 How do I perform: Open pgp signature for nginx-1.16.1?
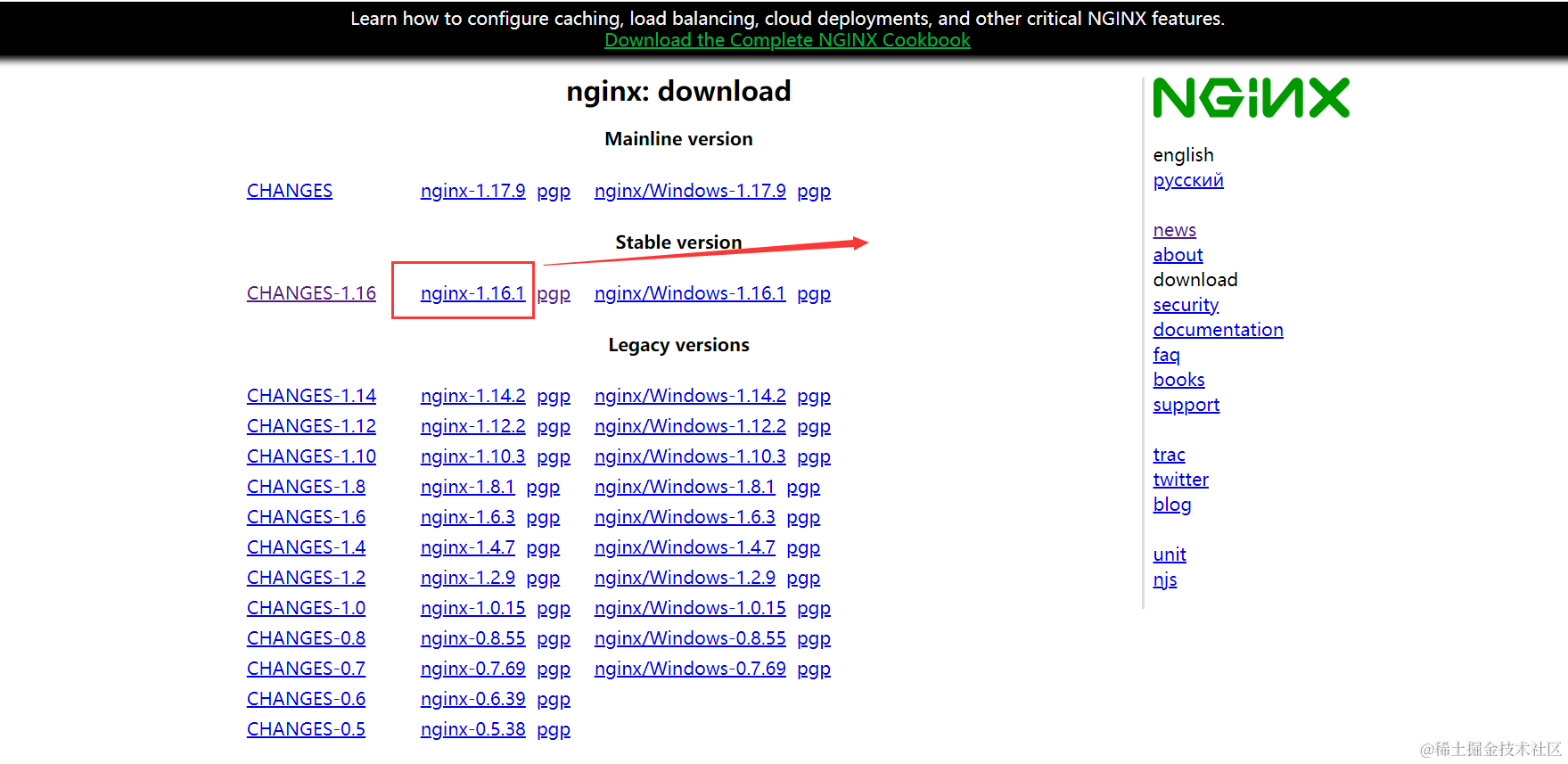[x=554, y=294]
